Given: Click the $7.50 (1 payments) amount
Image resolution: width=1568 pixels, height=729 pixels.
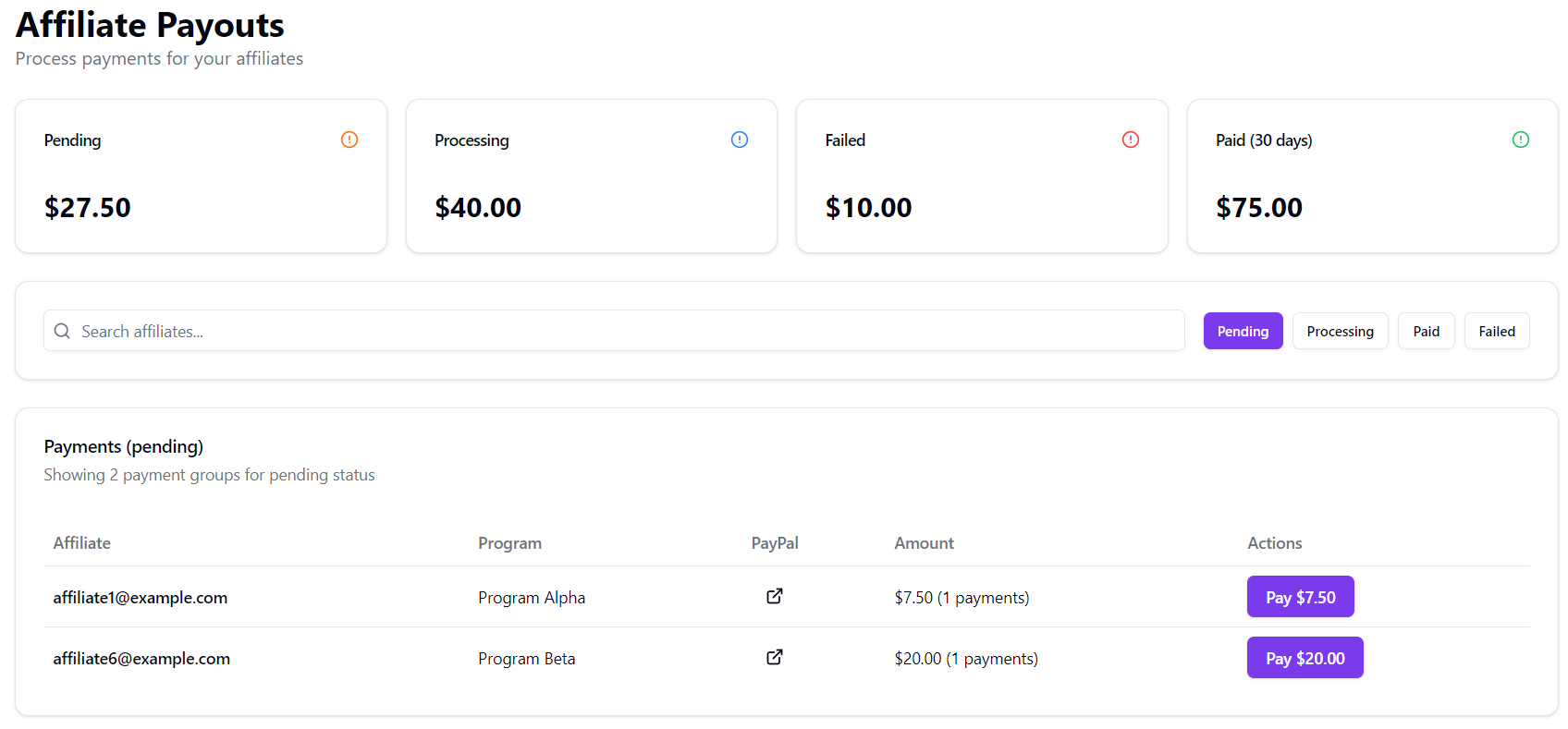Looking at the screenshot, I should click(x=962, y=598).
